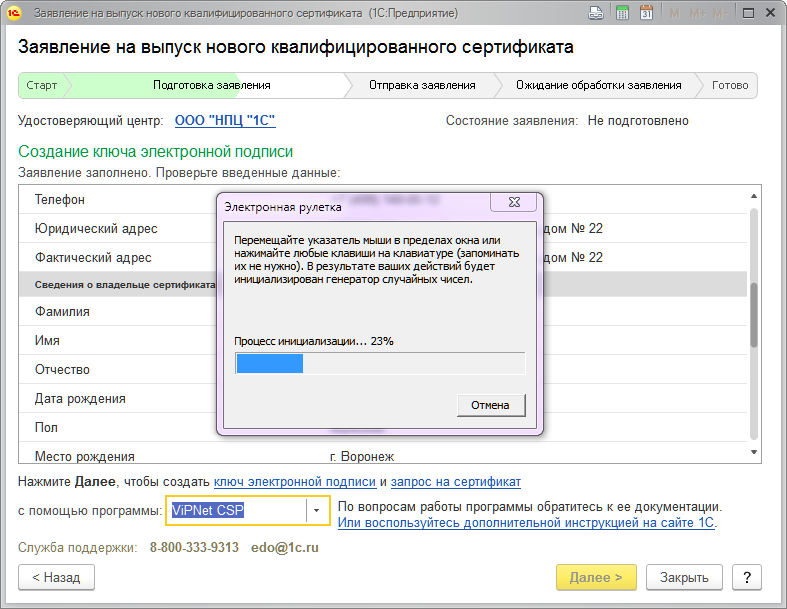Open the calculator icon in title bar
787x609 pixels.
pyautogui.click(x=622, y=13)
